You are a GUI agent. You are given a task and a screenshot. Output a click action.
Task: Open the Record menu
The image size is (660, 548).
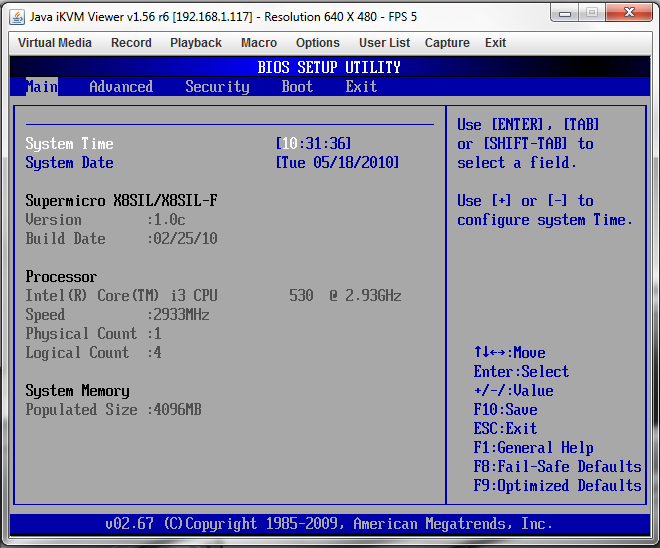131,43
